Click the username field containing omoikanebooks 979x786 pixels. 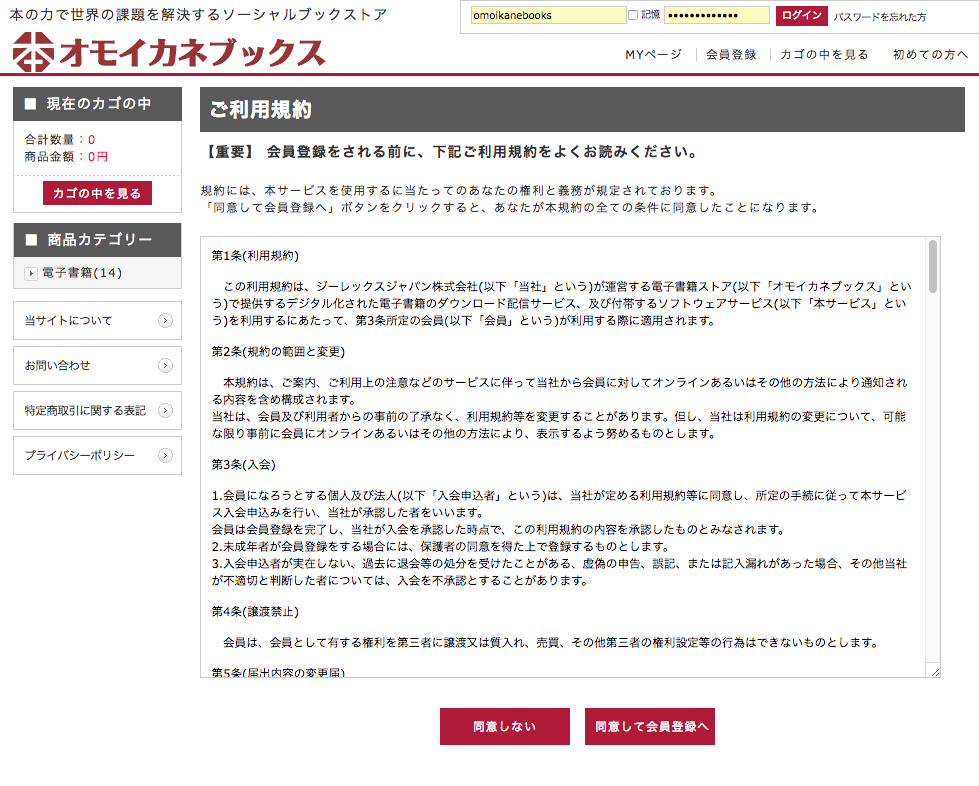click(x=547, y=15)
